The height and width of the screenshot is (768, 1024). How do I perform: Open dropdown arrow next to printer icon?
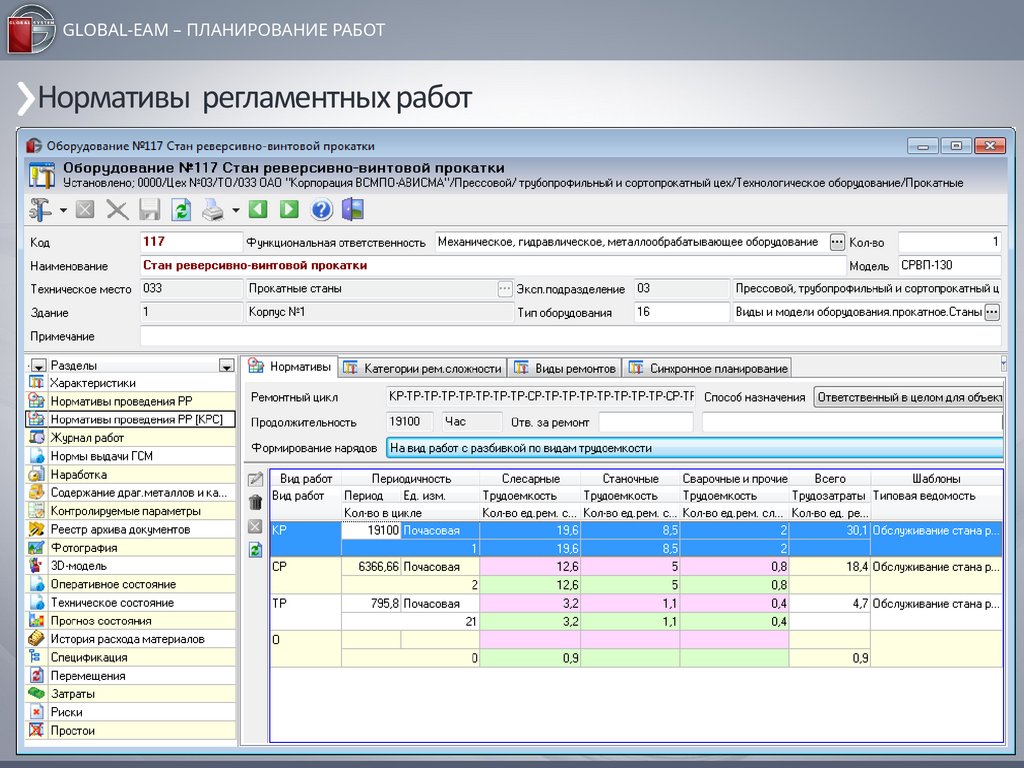(236, 211)
